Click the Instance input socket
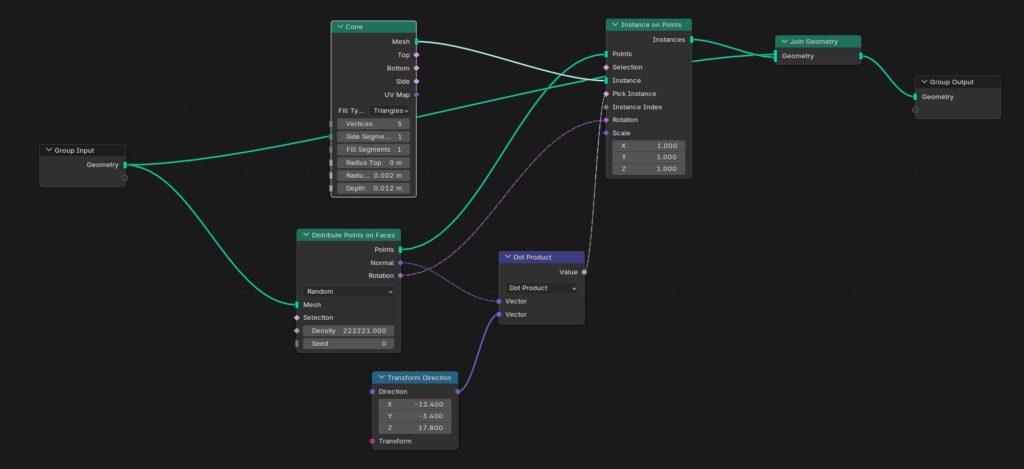Viewport: 1024px width, 469px height. coord(606,80)
